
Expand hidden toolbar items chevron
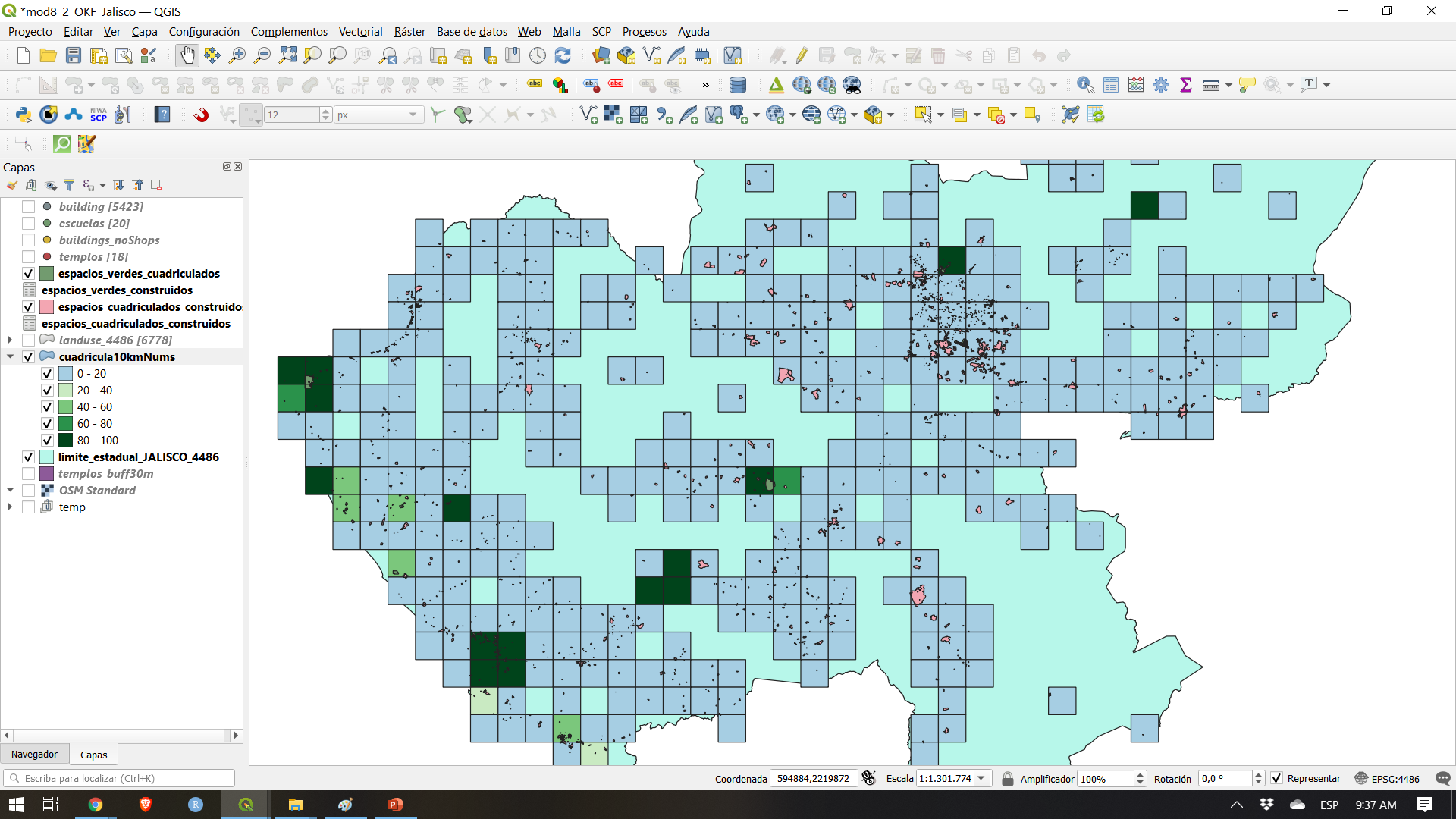[x=706, y=85]
